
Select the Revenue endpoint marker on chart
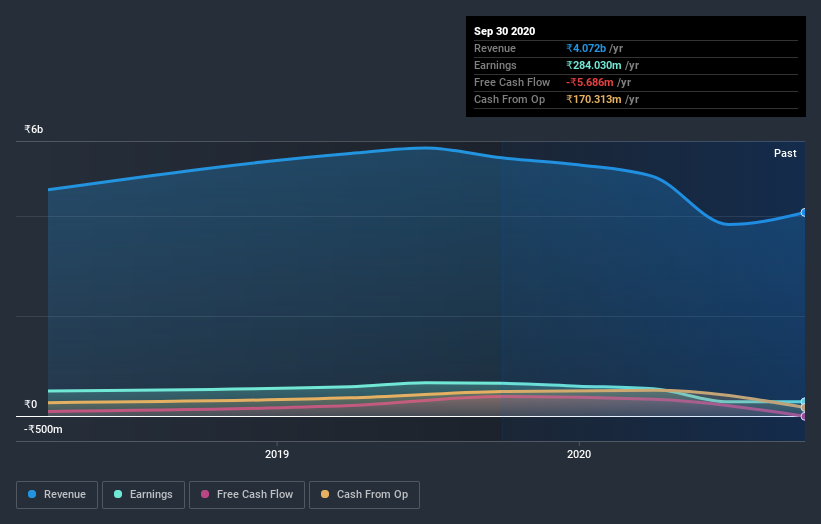point(803,213)
